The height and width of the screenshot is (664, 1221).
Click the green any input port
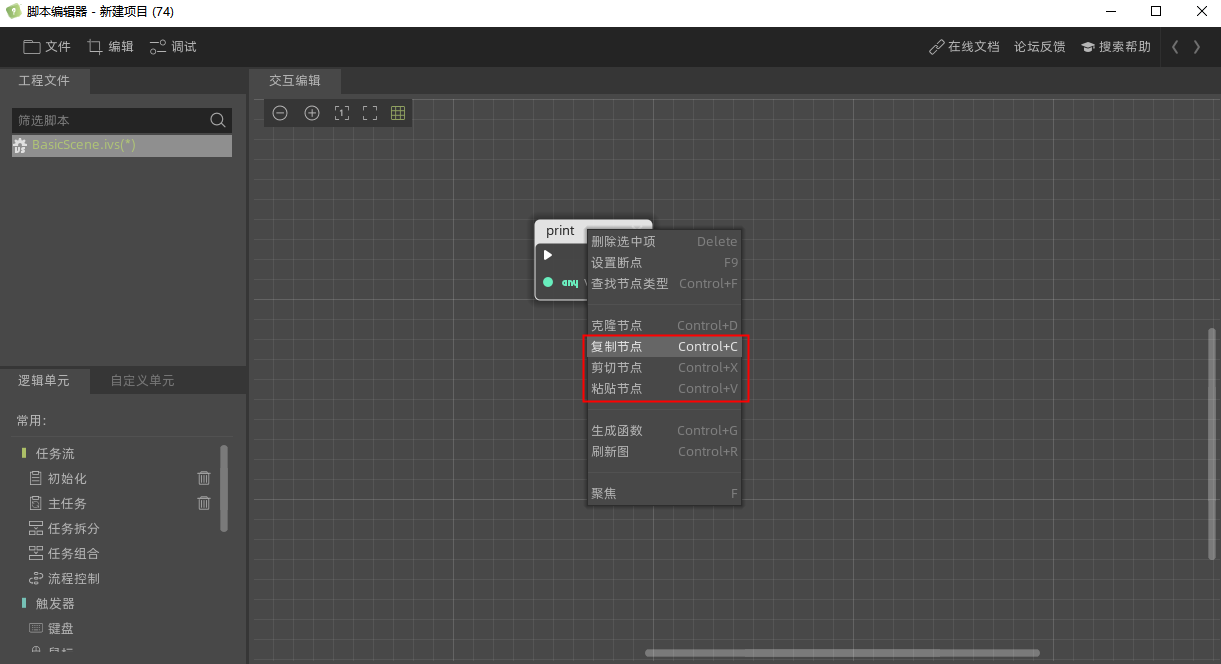click(x=548, y=282)
